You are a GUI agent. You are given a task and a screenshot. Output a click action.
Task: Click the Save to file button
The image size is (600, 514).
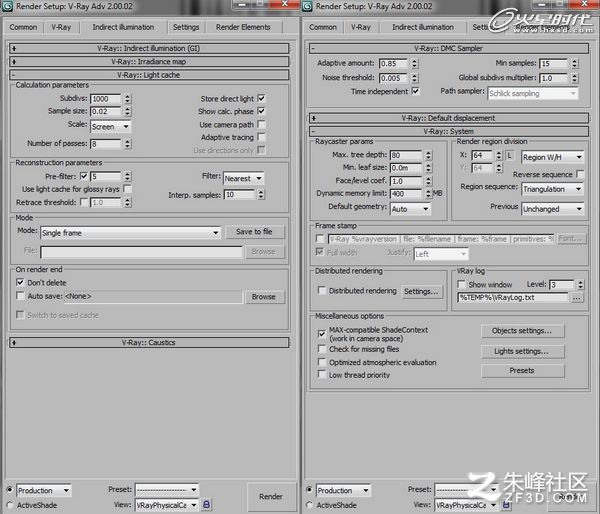click(x=254, y=232)
